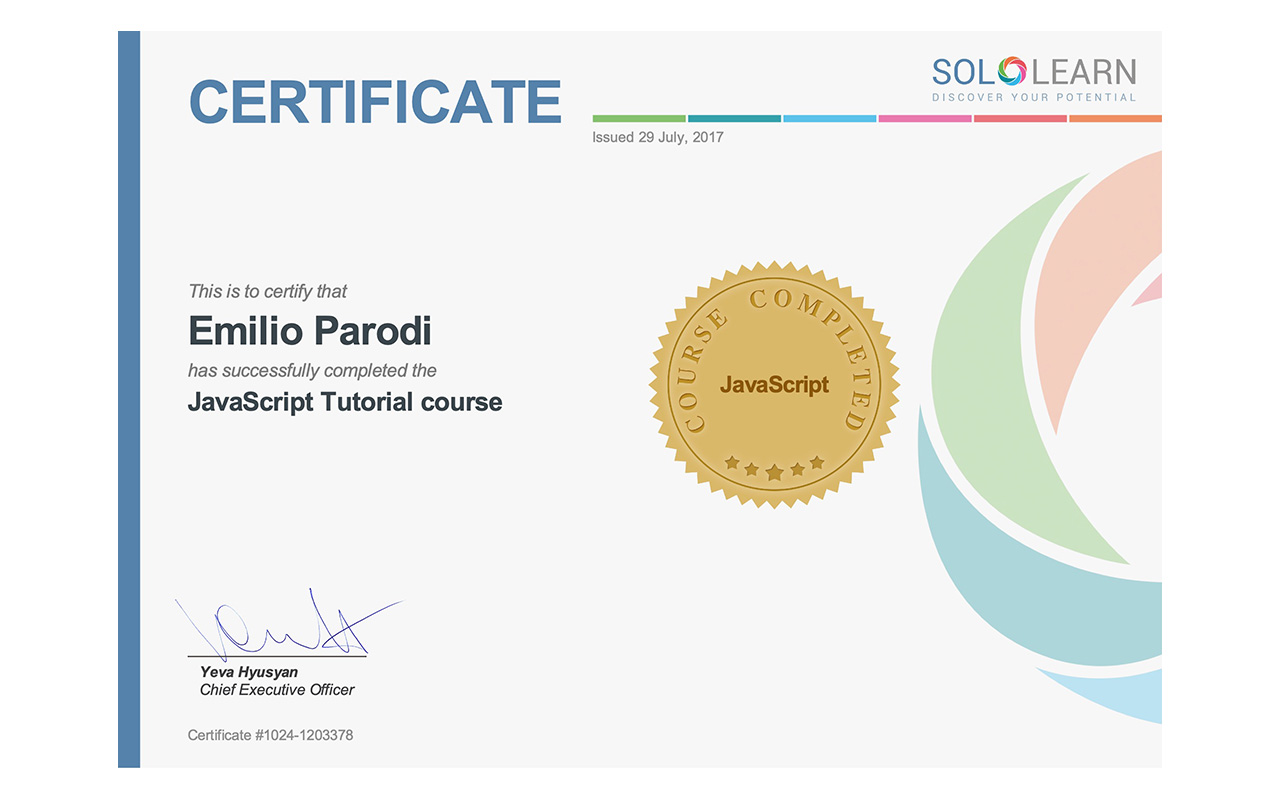This screenshot has height=800, width=1280.
Task: Click the JavaScript Tutorial course title
Action: pyautogui.click(x=345, y=402)
